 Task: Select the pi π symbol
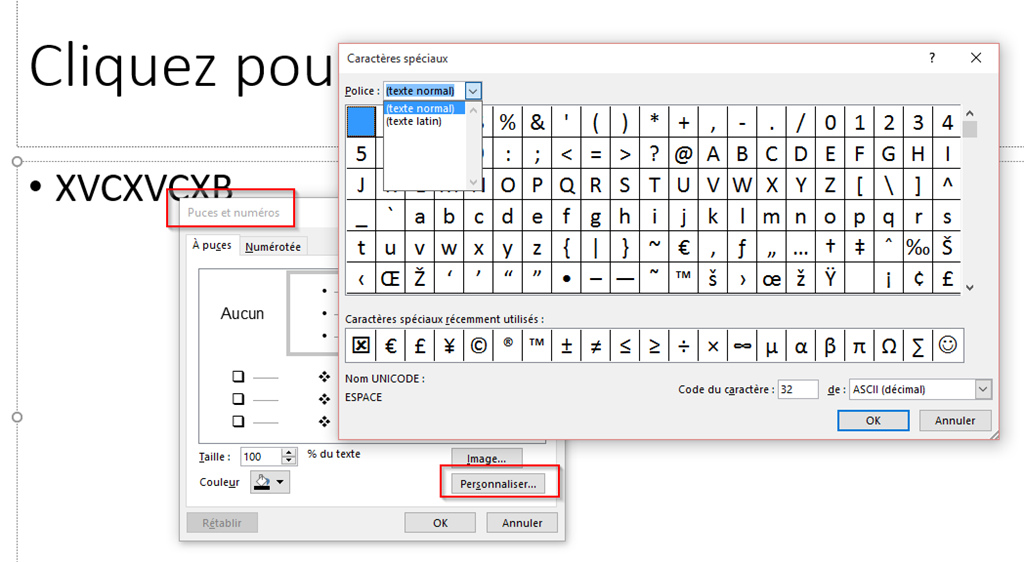click(x=859, y=345)
